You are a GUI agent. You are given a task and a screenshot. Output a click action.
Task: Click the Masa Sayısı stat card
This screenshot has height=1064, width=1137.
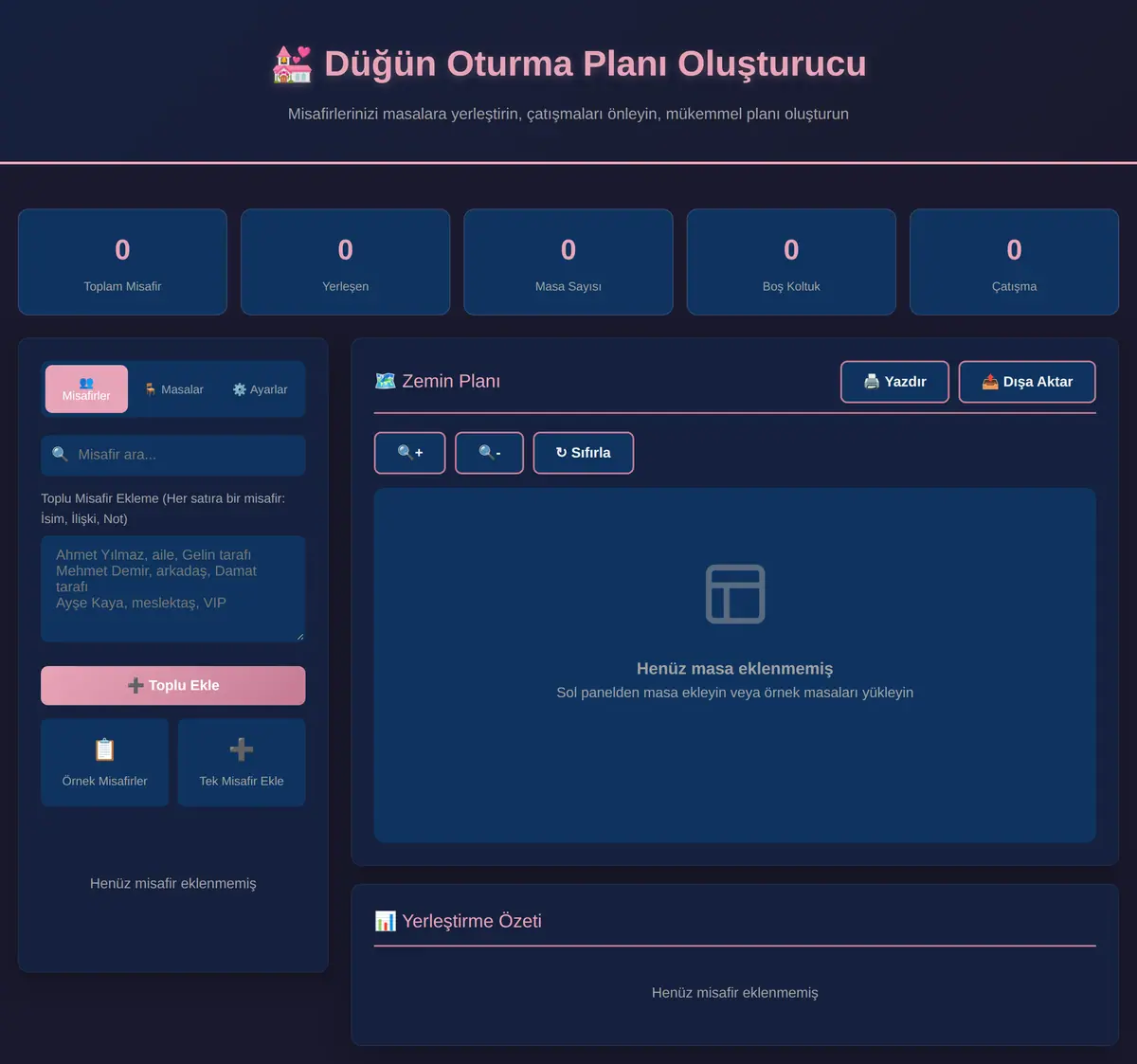[568, 262]
